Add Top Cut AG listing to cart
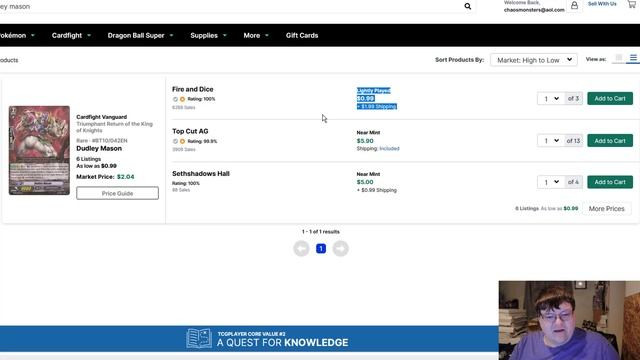640x360 pixels. [x=610, y=140]
